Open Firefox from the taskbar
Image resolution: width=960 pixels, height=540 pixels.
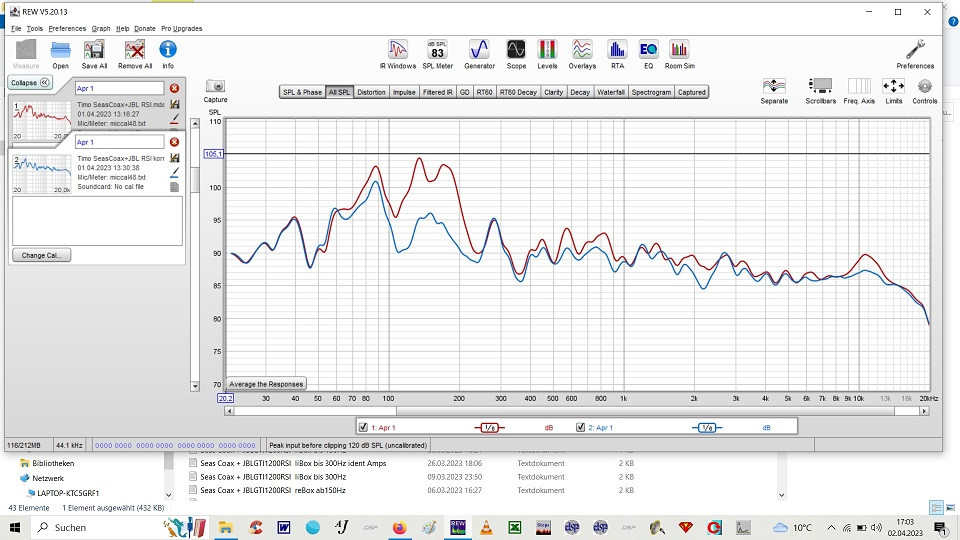coord(399,527)
